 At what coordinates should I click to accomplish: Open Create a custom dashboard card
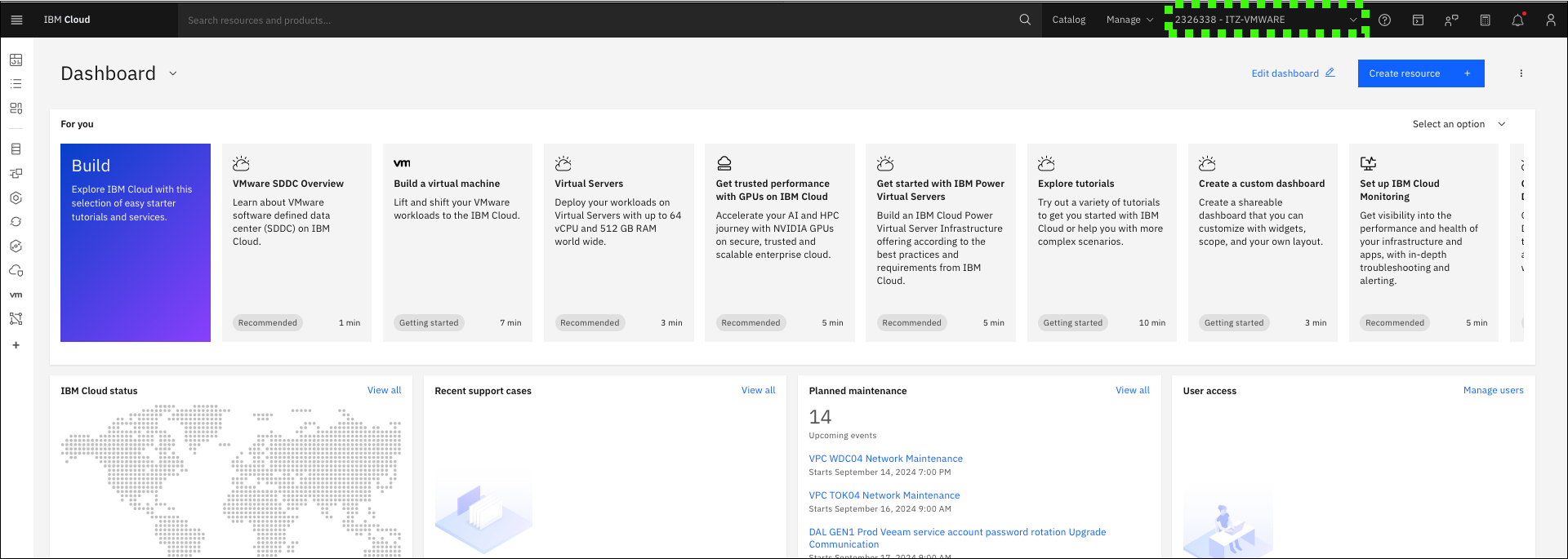tap(1263, 242)
